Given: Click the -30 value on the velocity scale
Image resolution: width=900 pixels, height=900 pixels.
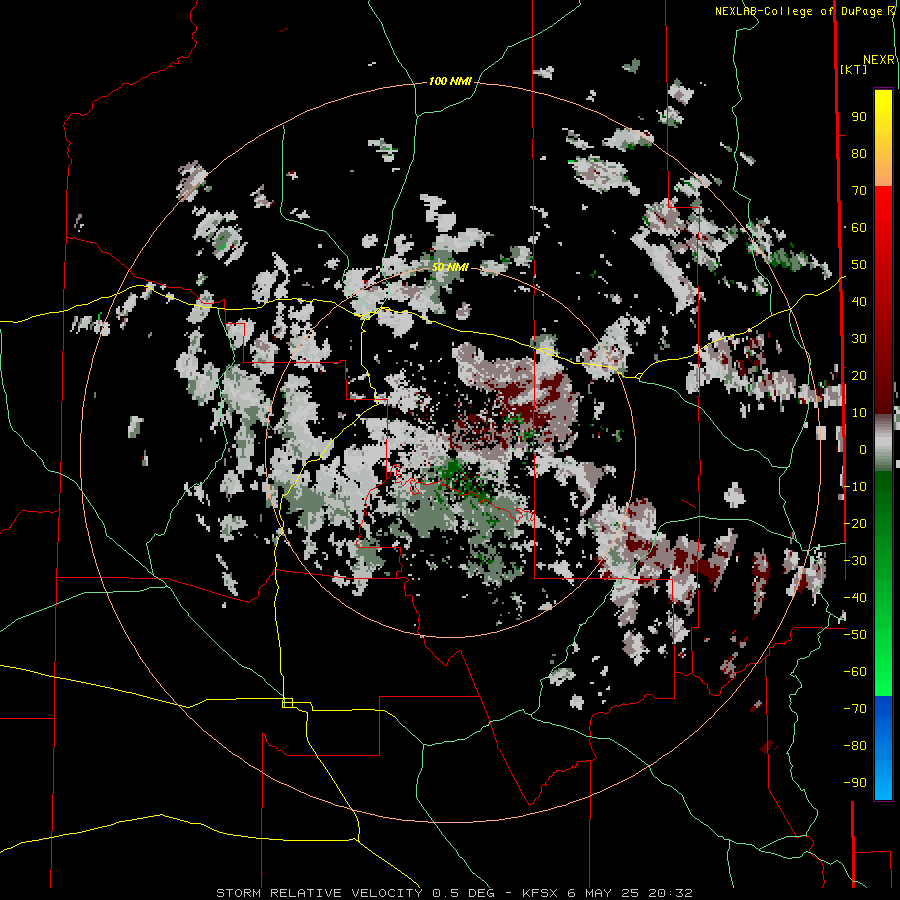Looking at the screenshot, I should [x=855, y=561].
